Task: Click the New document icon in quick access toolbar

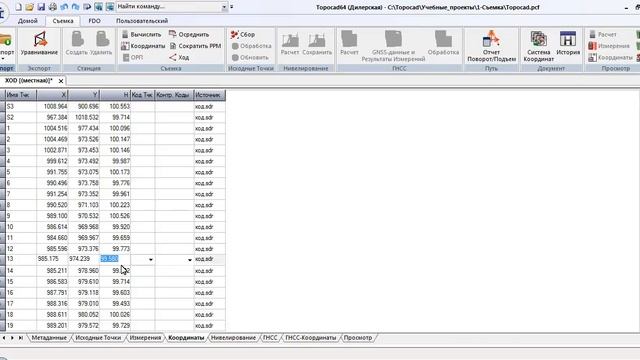Action: [18, 7]
